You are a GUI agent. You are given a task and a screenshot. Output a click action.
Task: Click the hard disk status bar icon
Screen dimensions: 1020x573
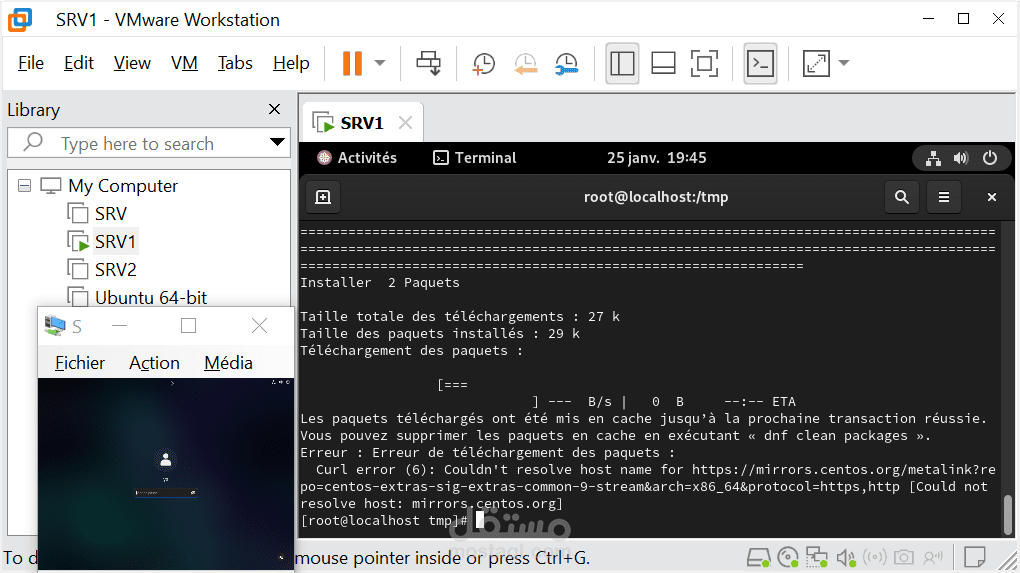[x=758, y=557]
